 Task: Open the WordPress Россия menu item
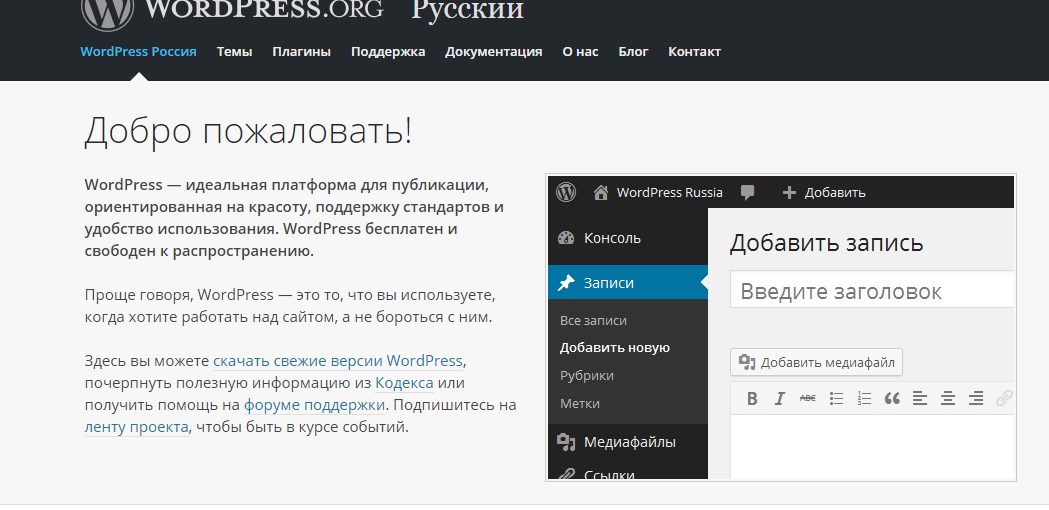138,52
